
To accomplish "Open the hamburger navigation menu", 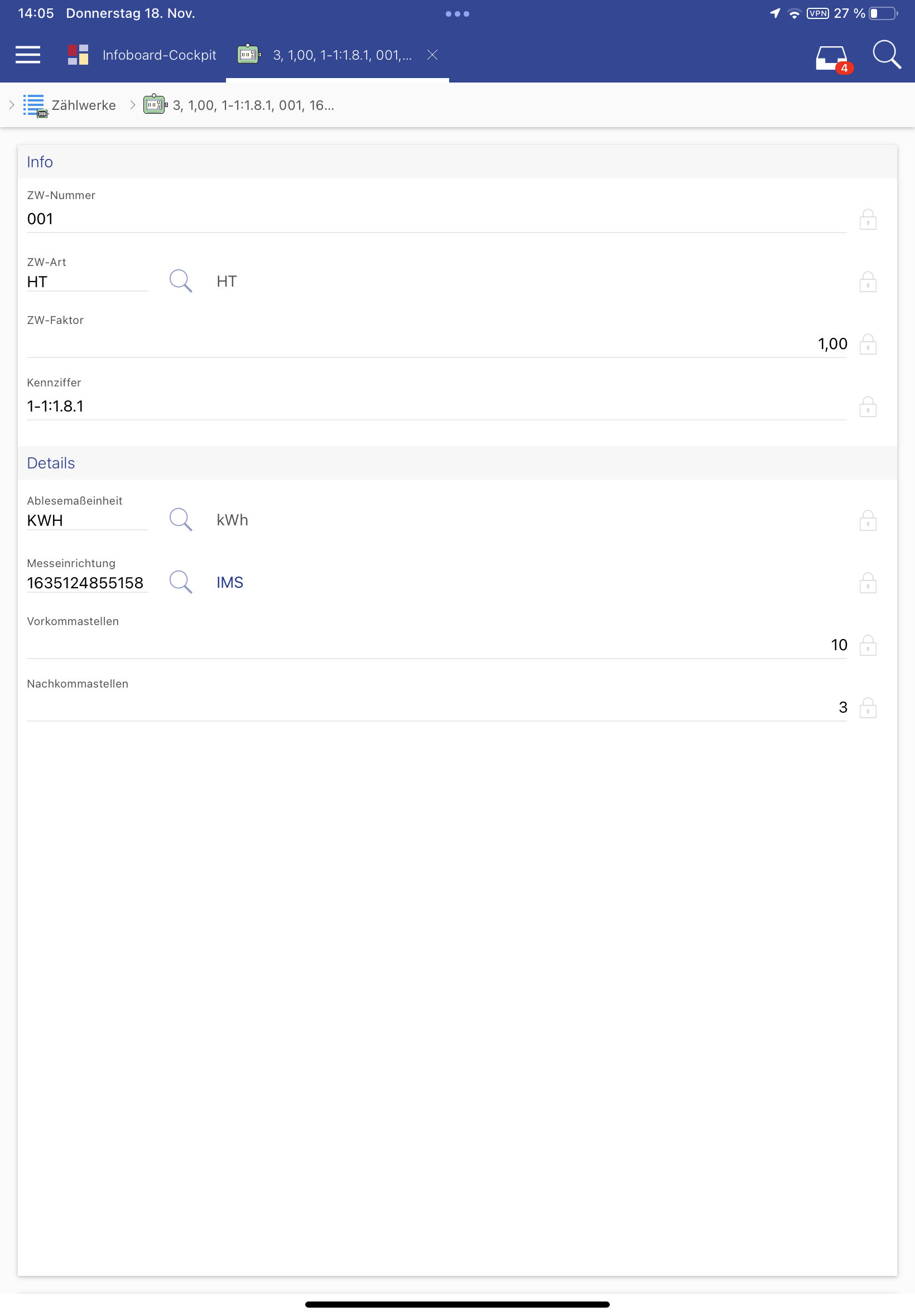I will click(x=27, y=55).
